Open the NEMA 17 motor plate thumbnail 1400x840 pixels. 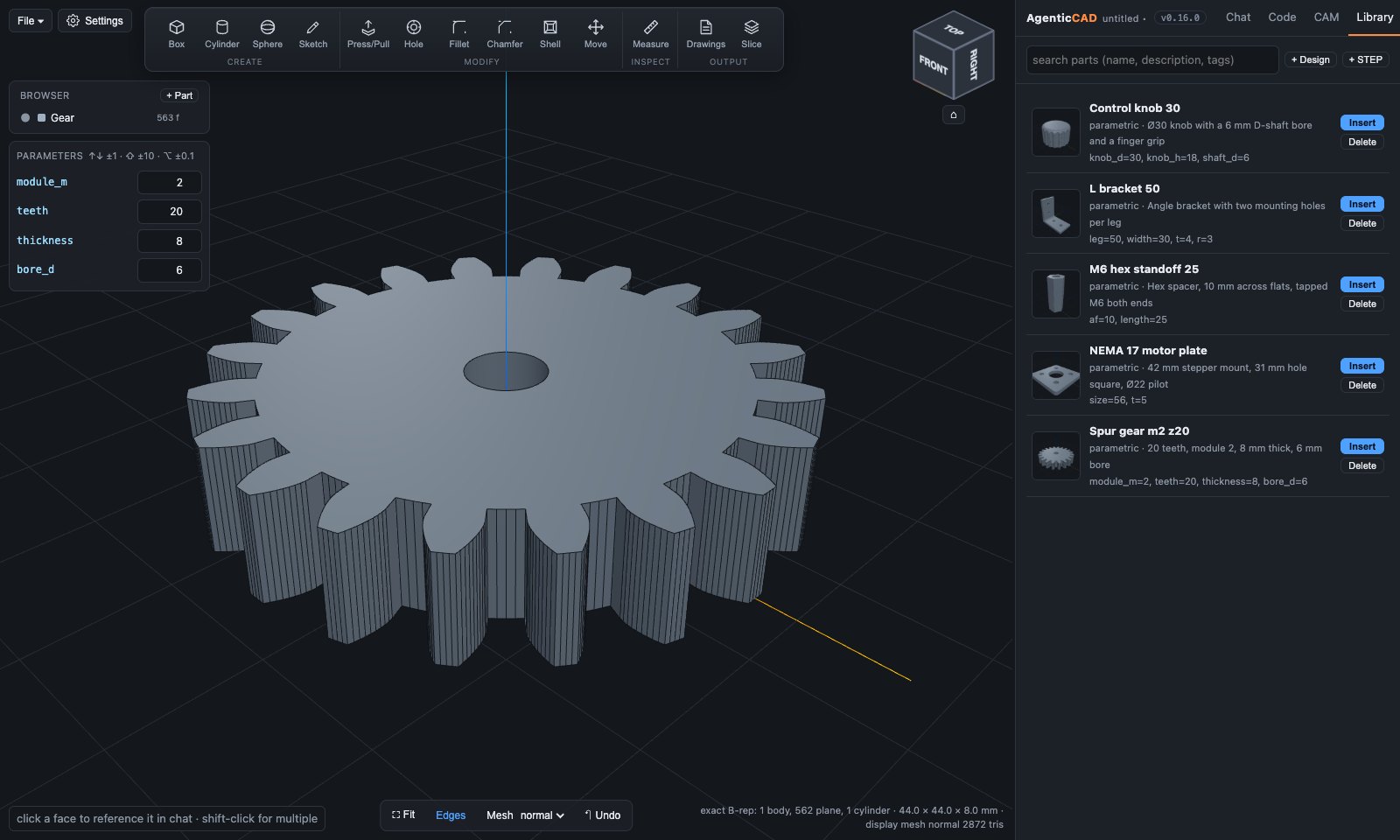pyautogui.click(x=1056, y=375)
